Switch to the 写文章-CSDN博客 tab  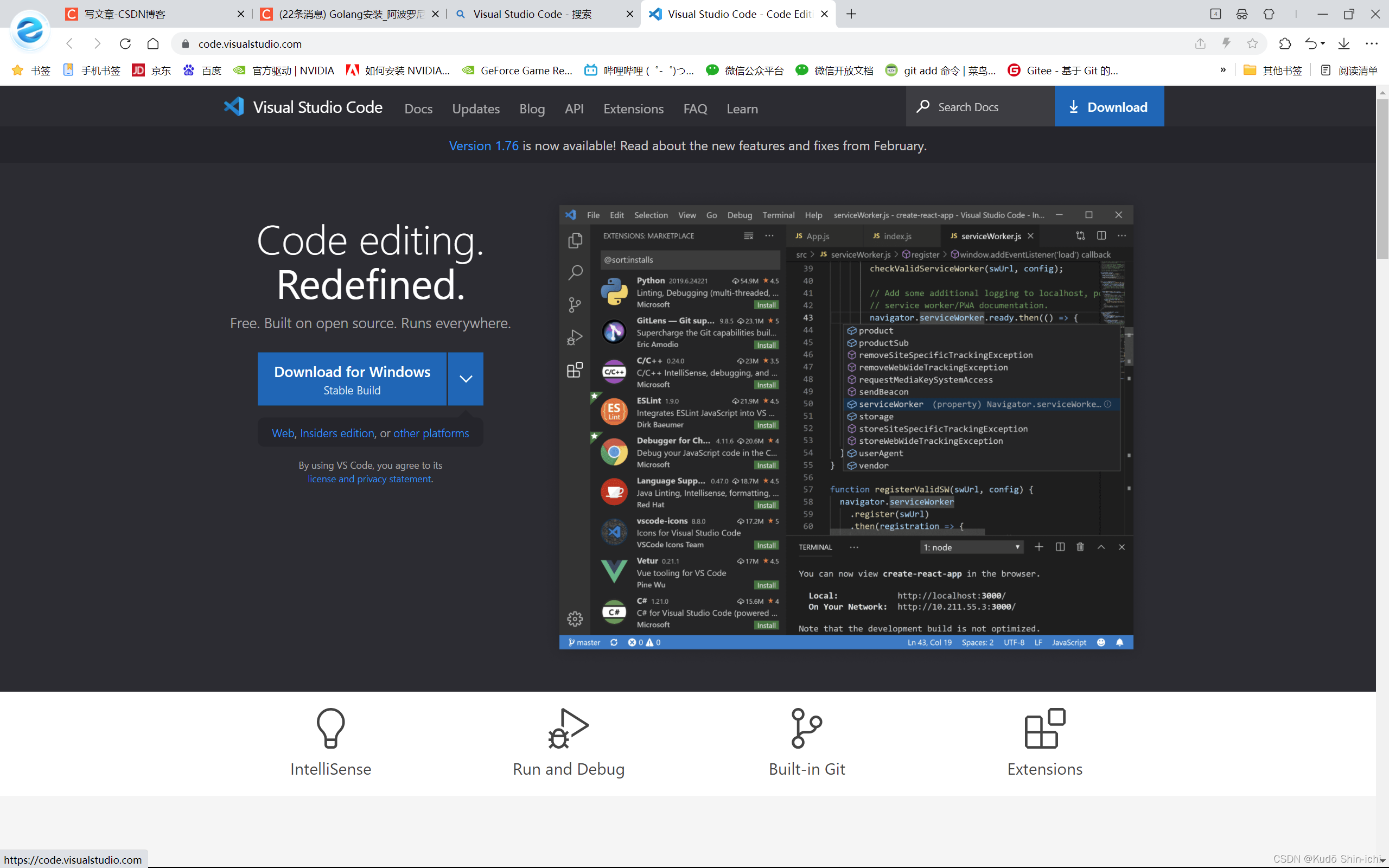click(125, 14)
